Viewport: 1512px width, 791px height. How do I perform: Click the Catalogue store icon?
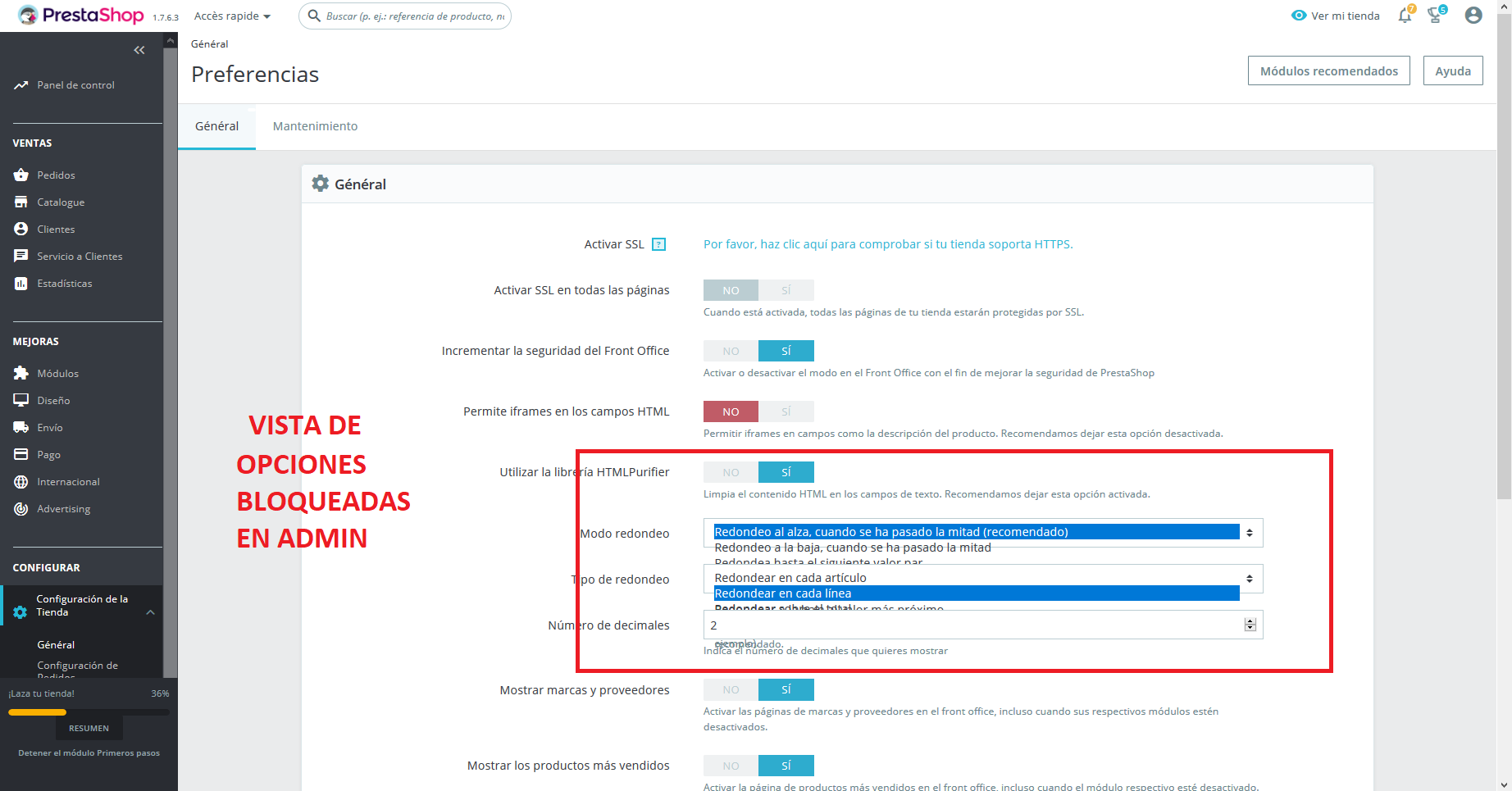pyautogui.click(x=21, y=202)
